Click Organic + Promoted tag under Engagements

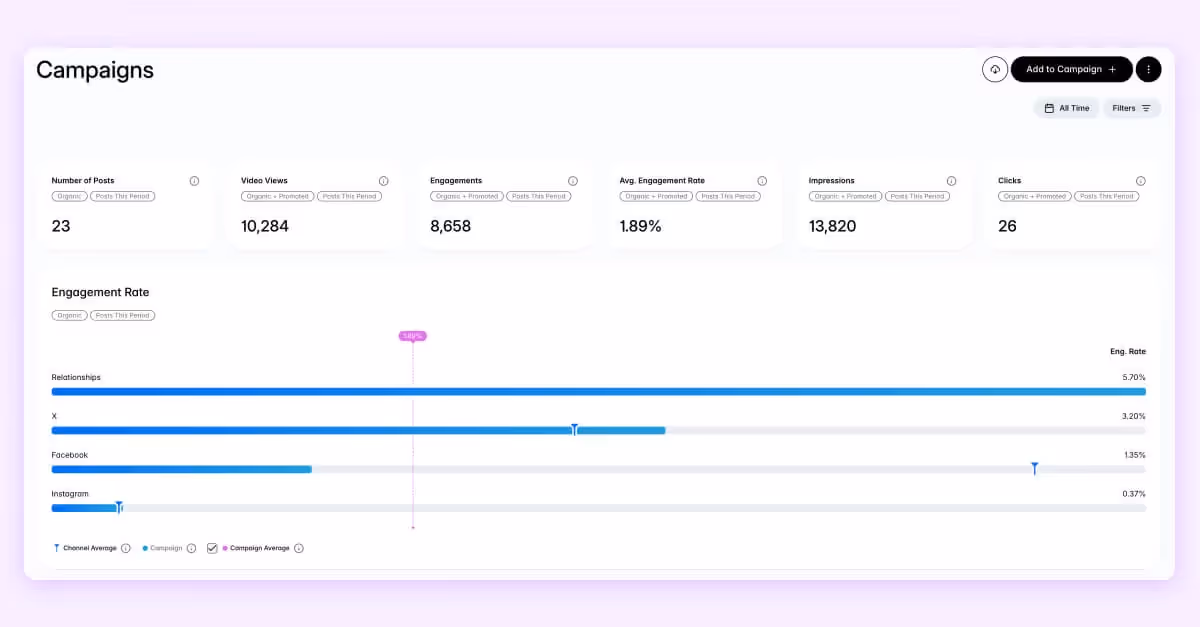tap(467, 196)
